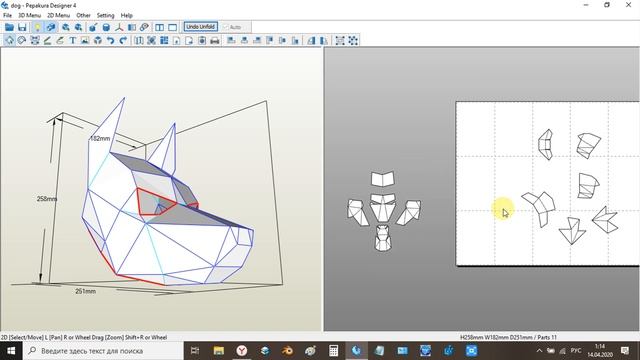
Task: Select the Edit Flaps tool
Action: [x=47, y=40]
